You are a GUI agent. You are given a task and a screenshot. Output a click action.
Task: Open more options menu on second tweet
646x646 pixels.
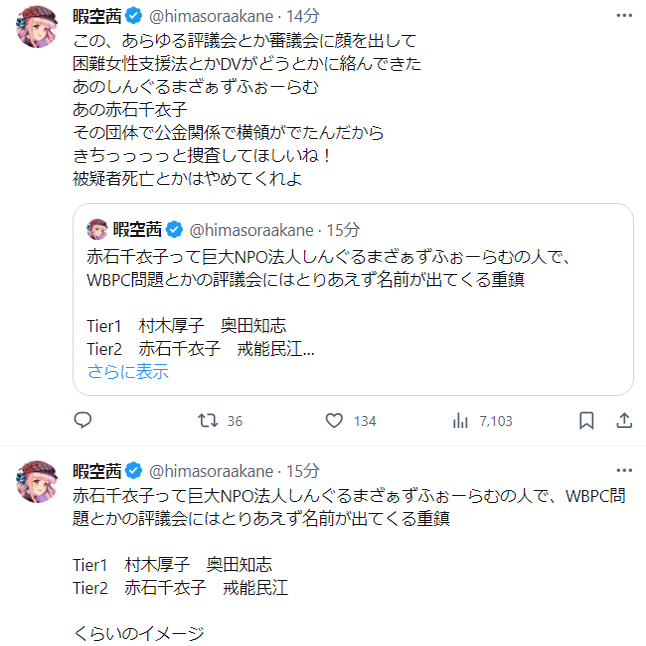624,470
